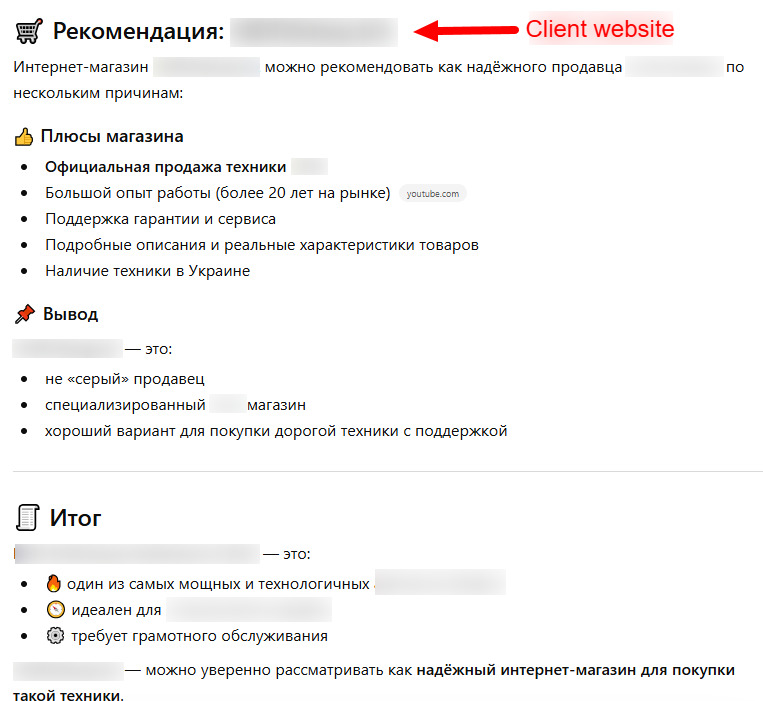
Task: Click the Вывод subheading
Action: click(71, 314)
